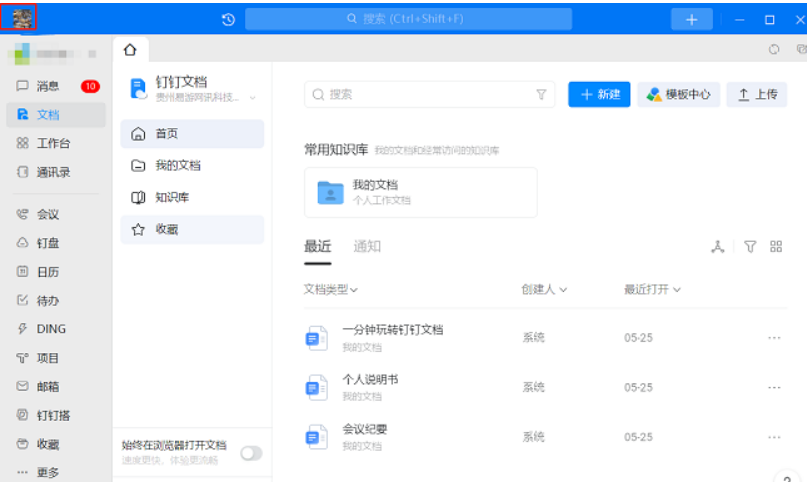
Task: Expand the 文档类型 dropdown
Action: pyautogui.click(x=330, y=290)
